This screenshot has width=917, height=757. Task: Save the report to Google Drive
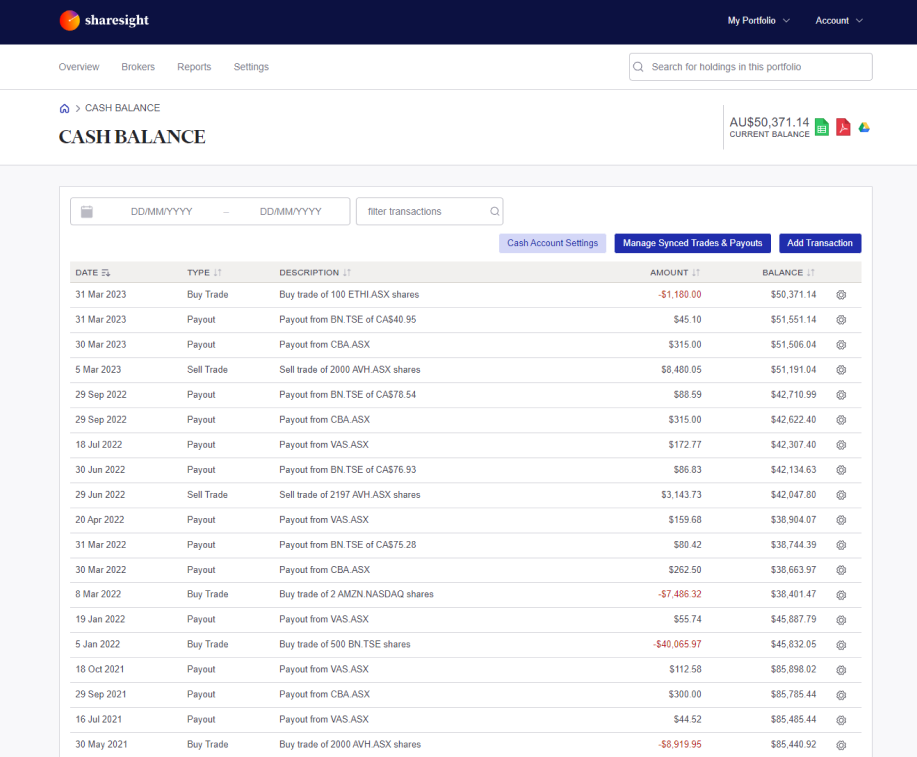[864, 127]
